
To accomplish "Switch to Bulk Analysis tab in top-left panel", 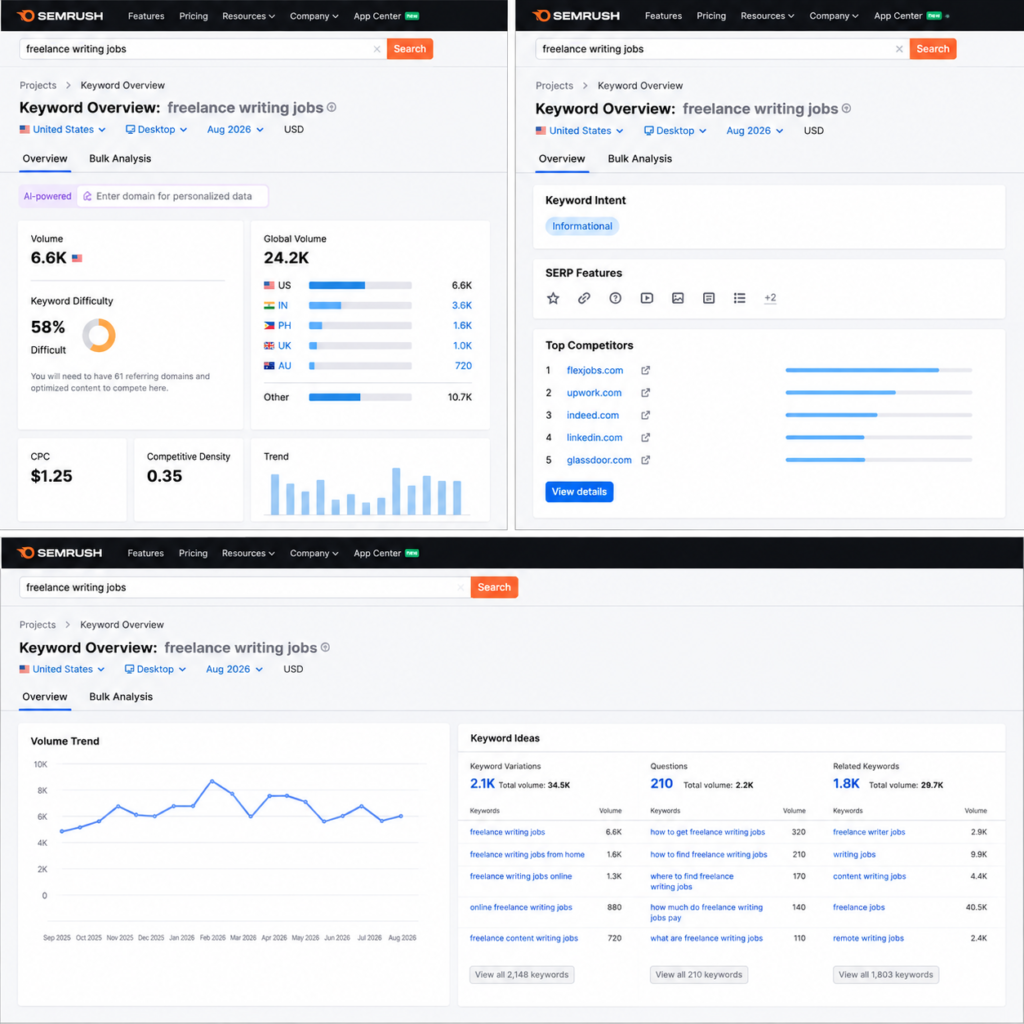I will coord(120,159).
